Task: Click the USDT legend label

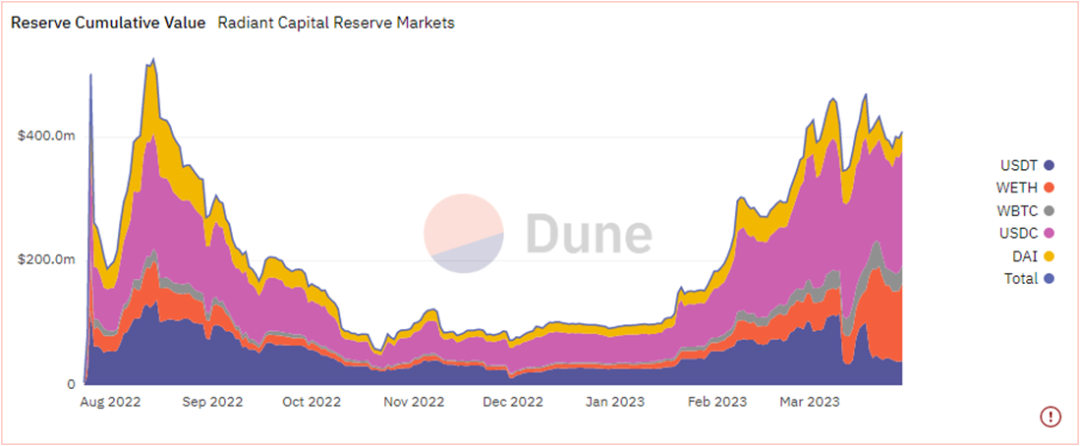Action: point(1019,165)
